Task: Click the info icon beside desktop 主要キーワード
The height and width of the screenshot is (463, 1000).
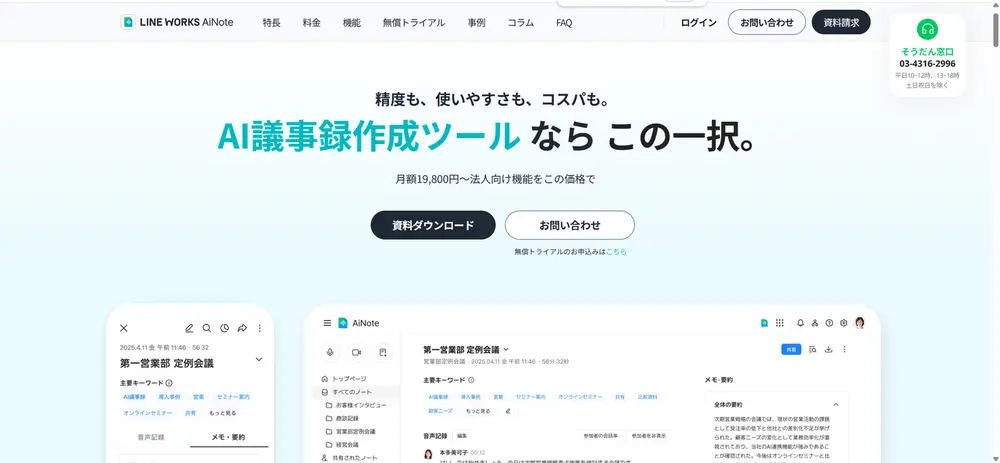Action: coord(471,380)
